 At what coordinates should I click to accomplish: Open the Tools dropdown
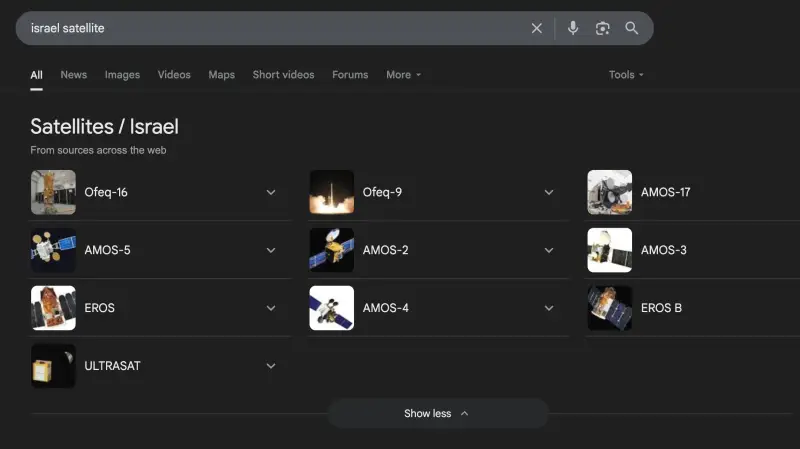pyautogui.click(x=626, y=75)
